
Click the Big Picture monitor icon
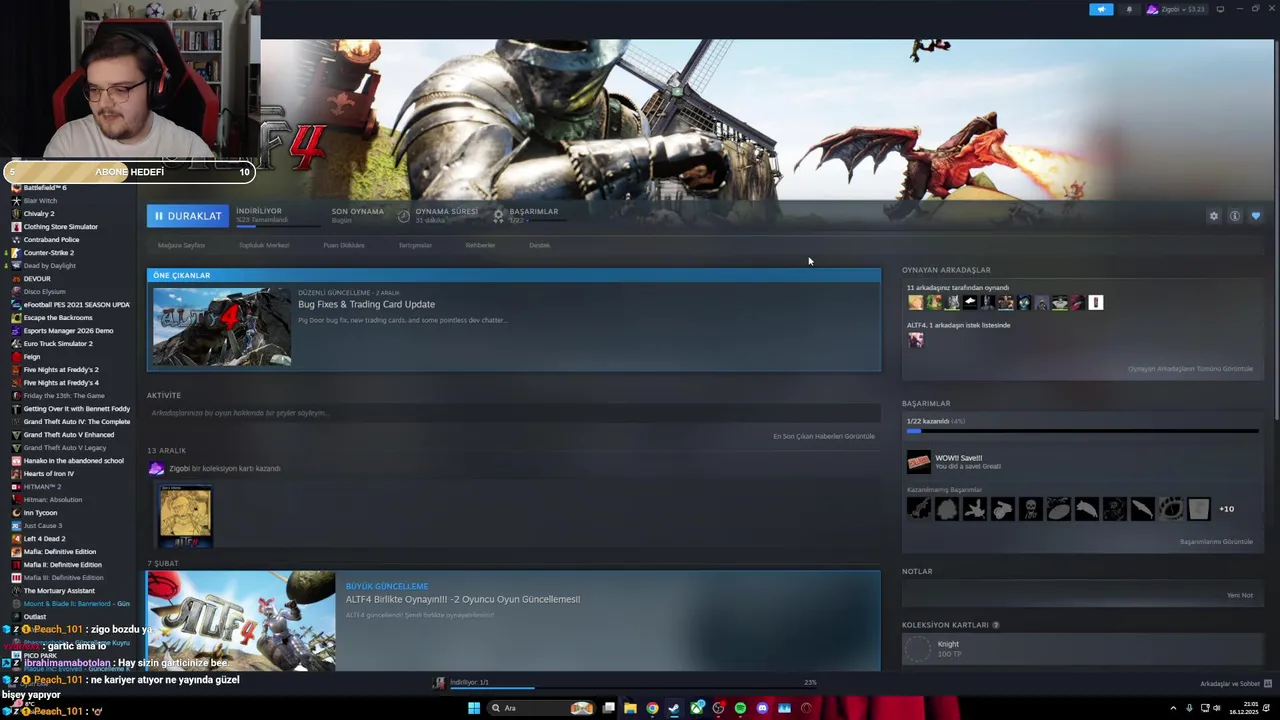click(1220, 9)
